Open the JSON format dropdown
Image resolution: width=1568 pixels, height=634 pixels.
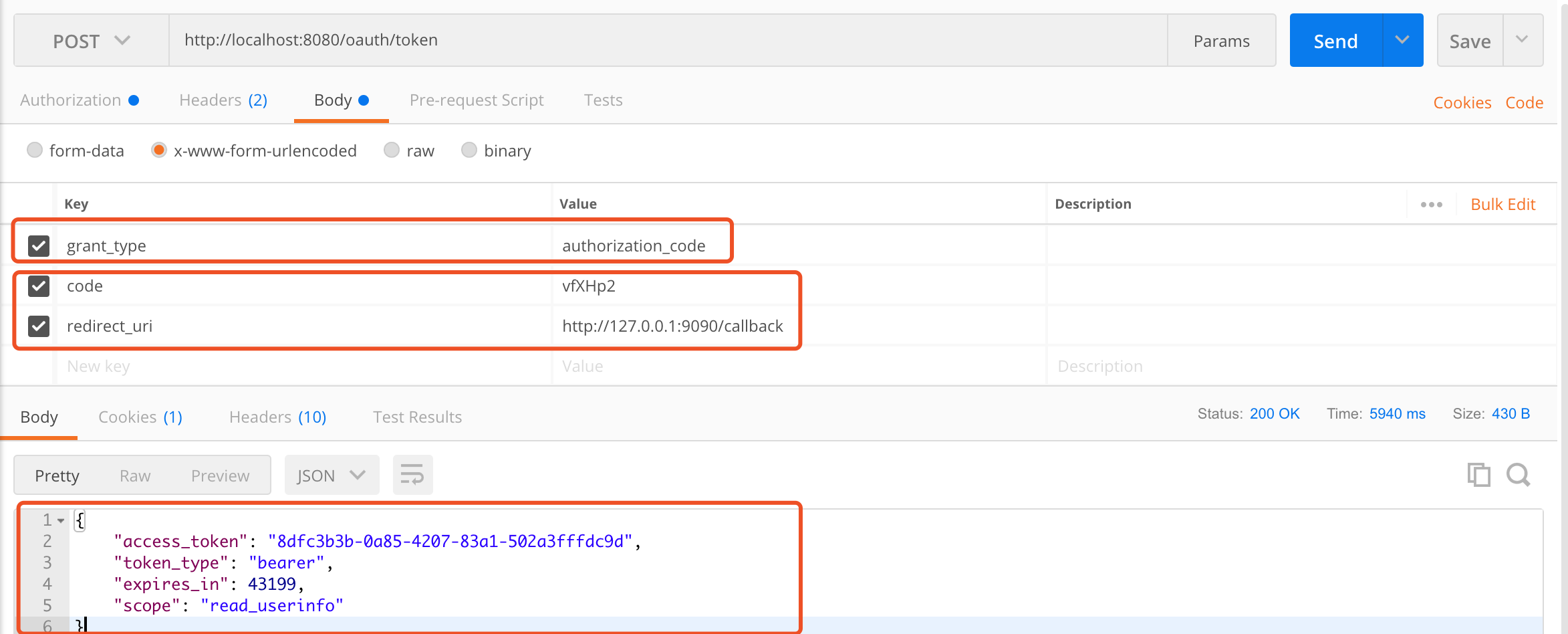coord(332,475)
